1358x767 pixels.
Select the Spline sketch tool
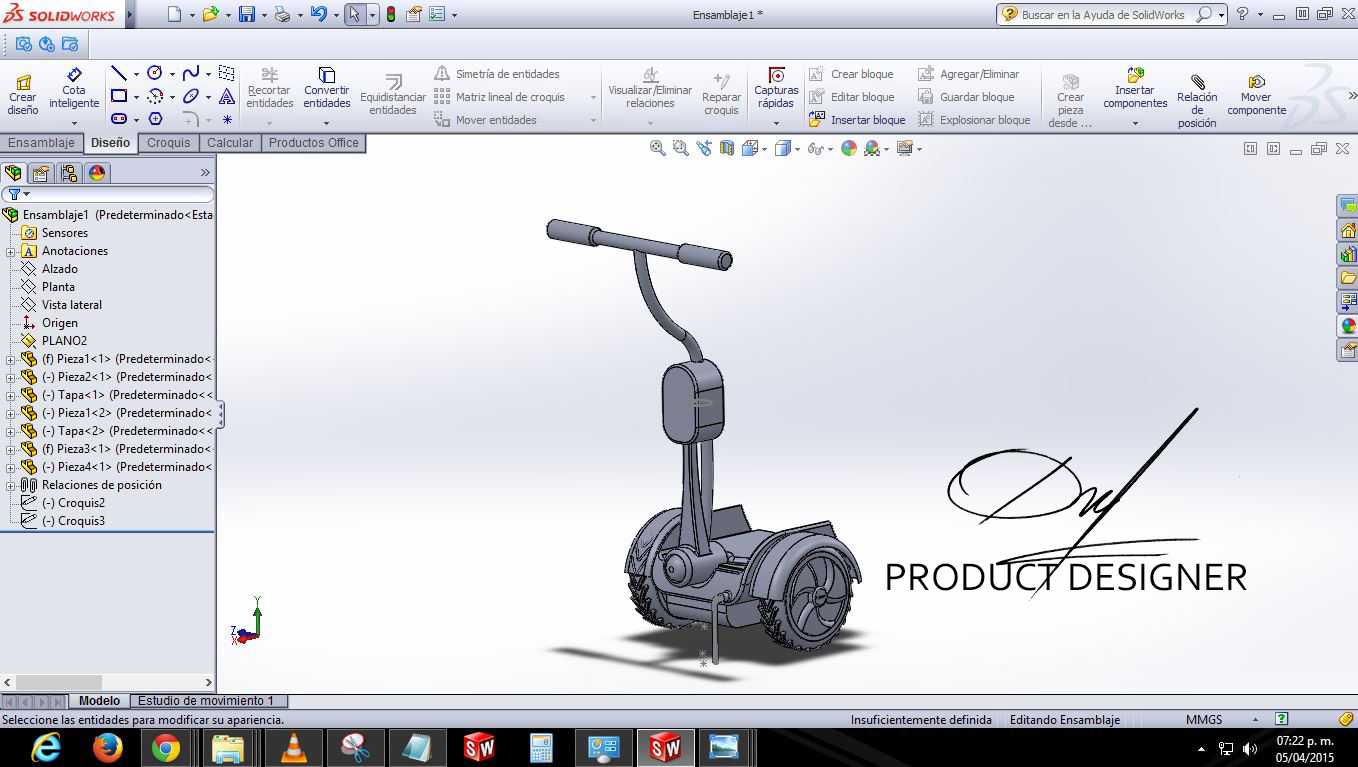pyautogui.click(x=191, y=73)
